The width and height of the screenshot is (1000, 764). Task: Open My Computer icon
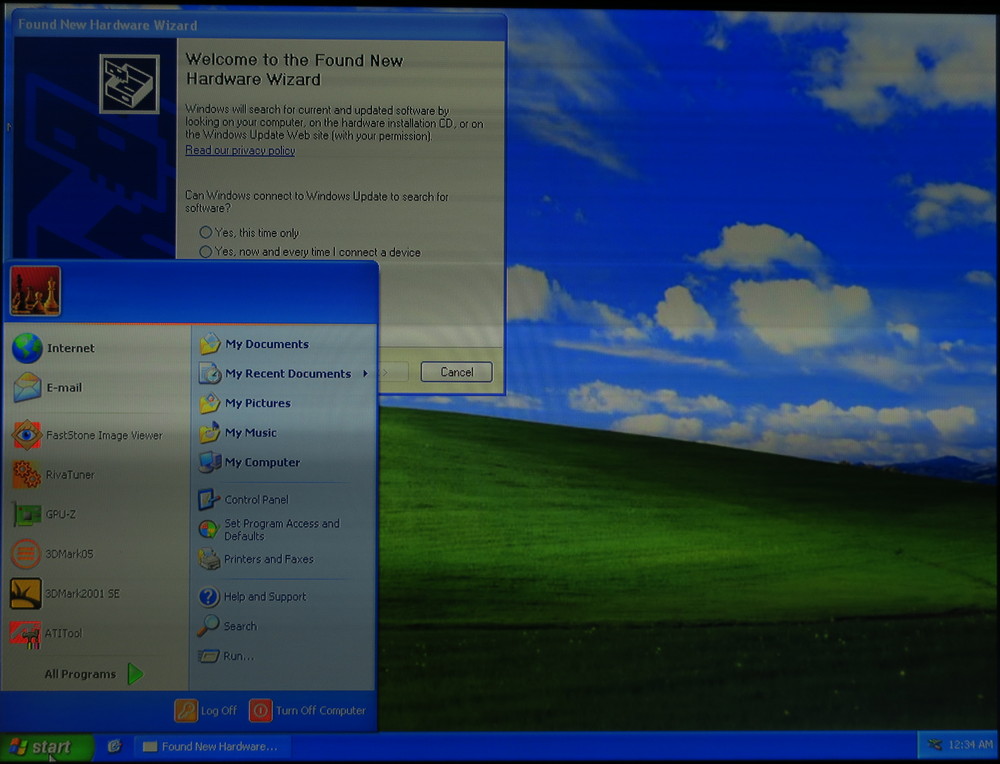click(210, 462)
